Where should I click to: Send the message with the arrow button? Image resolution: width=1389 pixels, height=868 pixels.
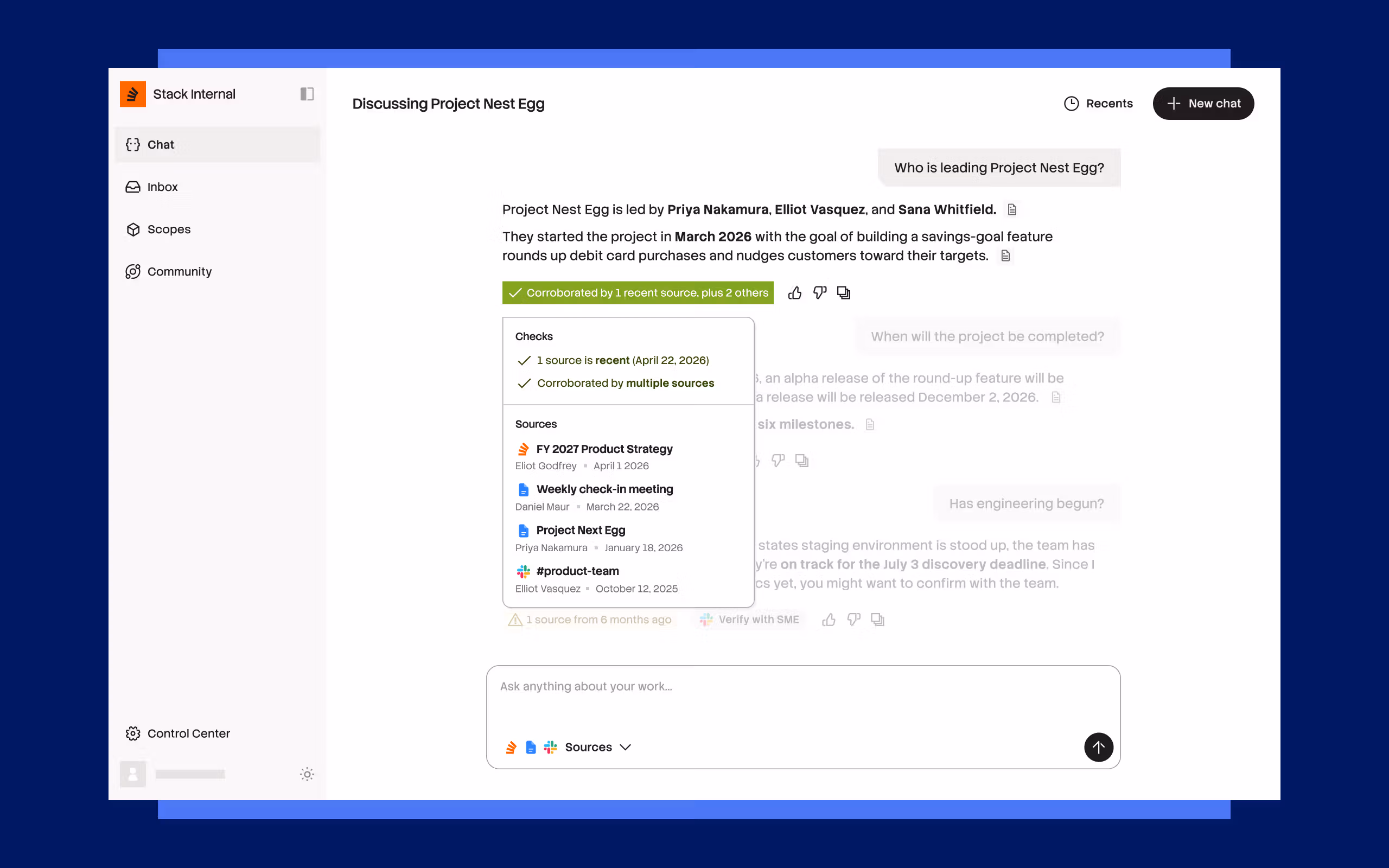(1099, 747)
